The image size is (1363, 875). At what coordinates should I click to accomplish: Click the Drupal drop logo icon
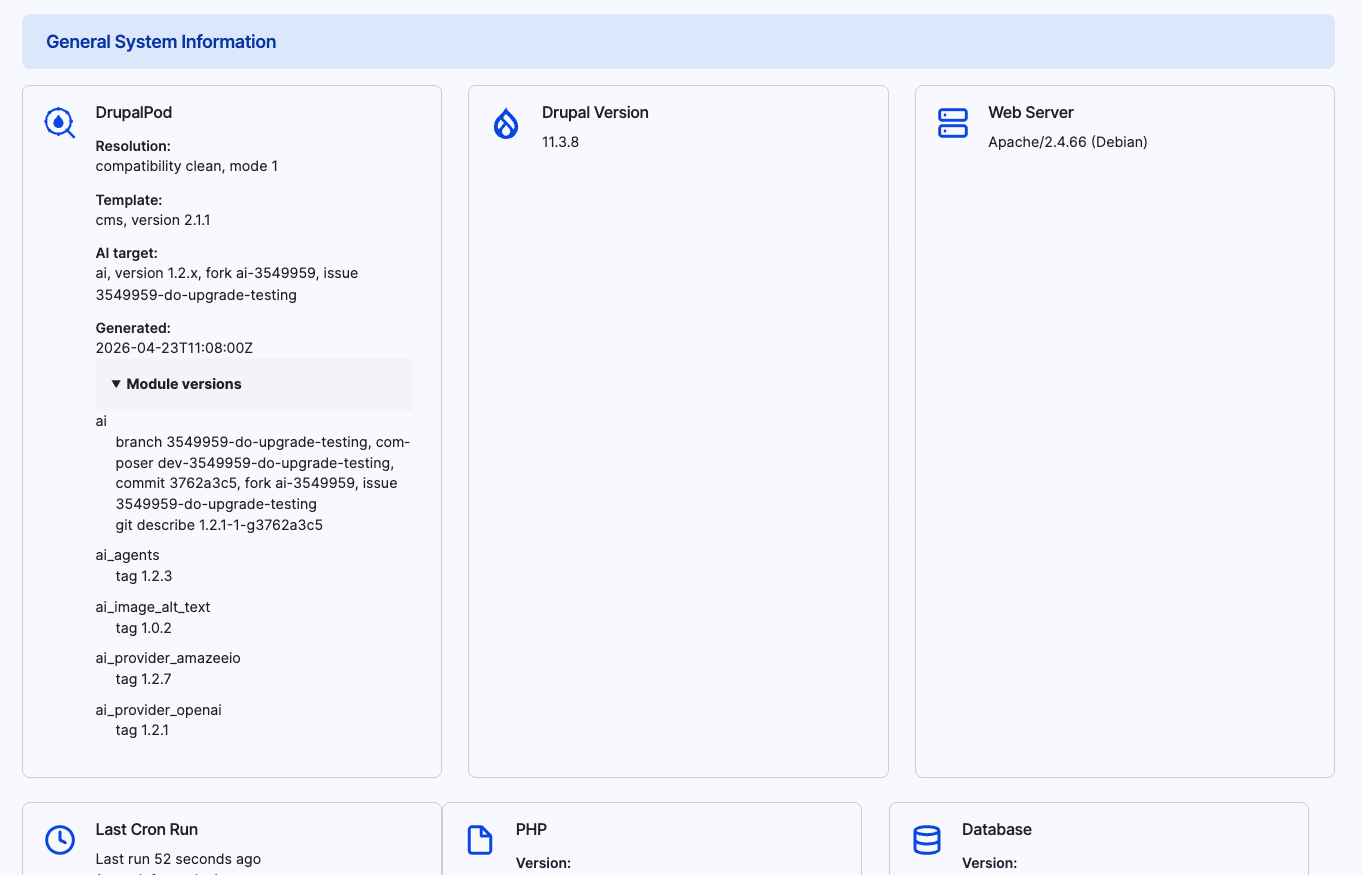pyautogui.click(x=506, y=123)
